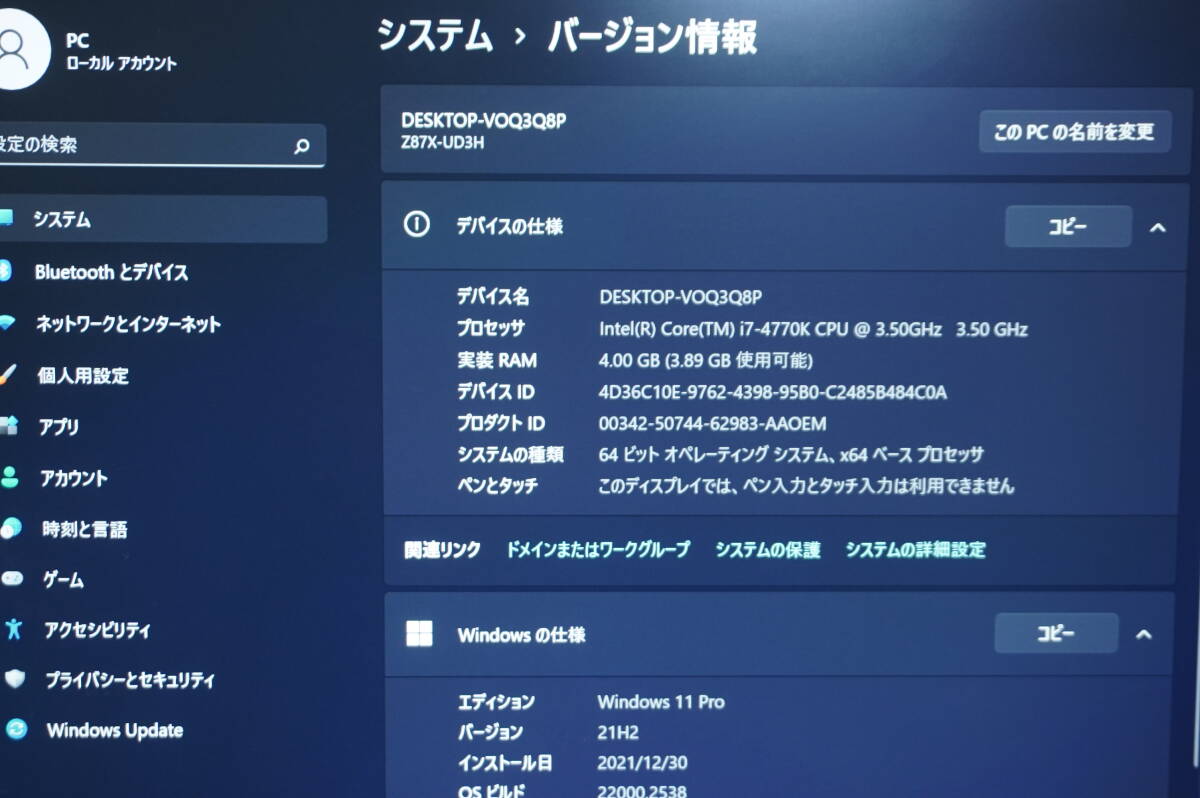
Task: Click the プロセッサ label
Action: (491, 328)
